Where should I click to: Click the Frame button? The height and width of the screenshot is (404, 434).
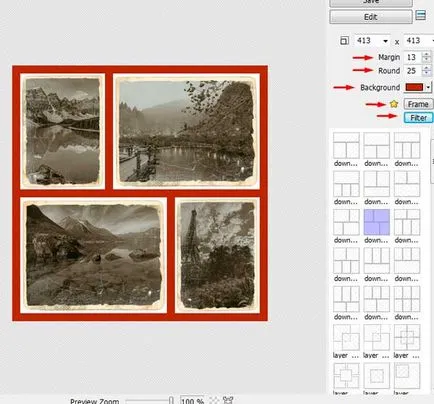tap(418, 104)
